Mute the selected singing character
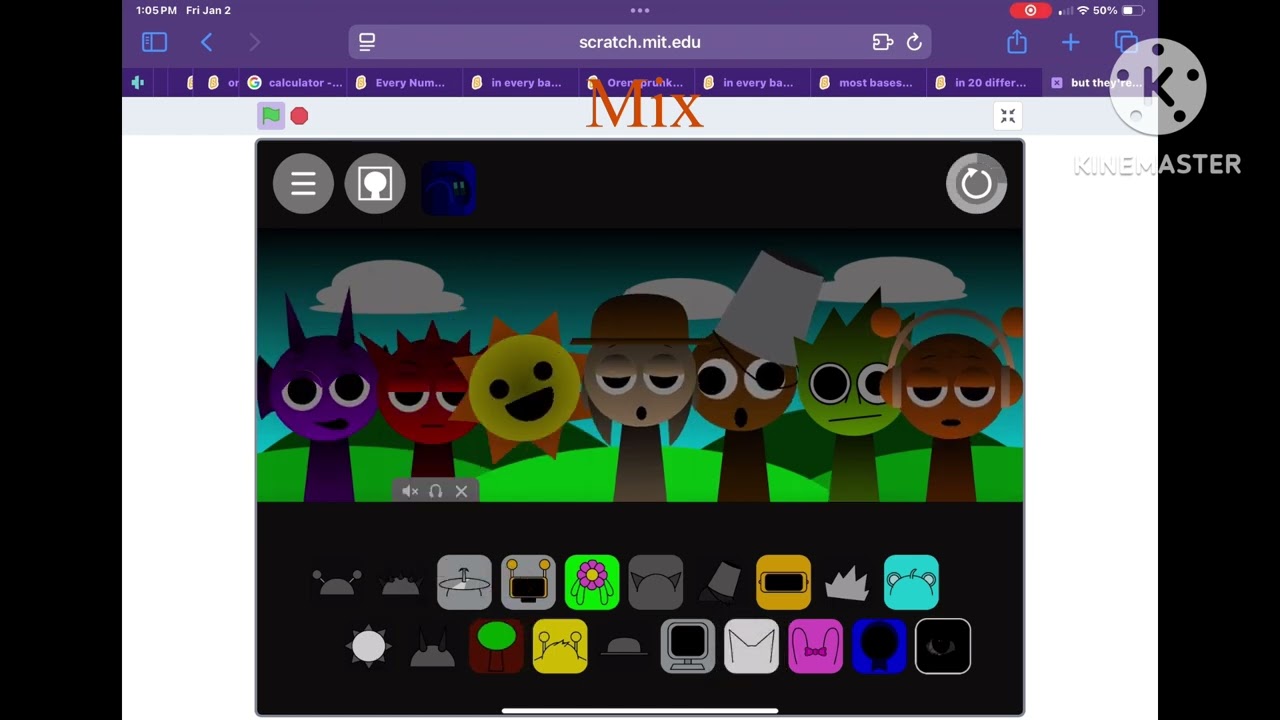 point(410,491)
